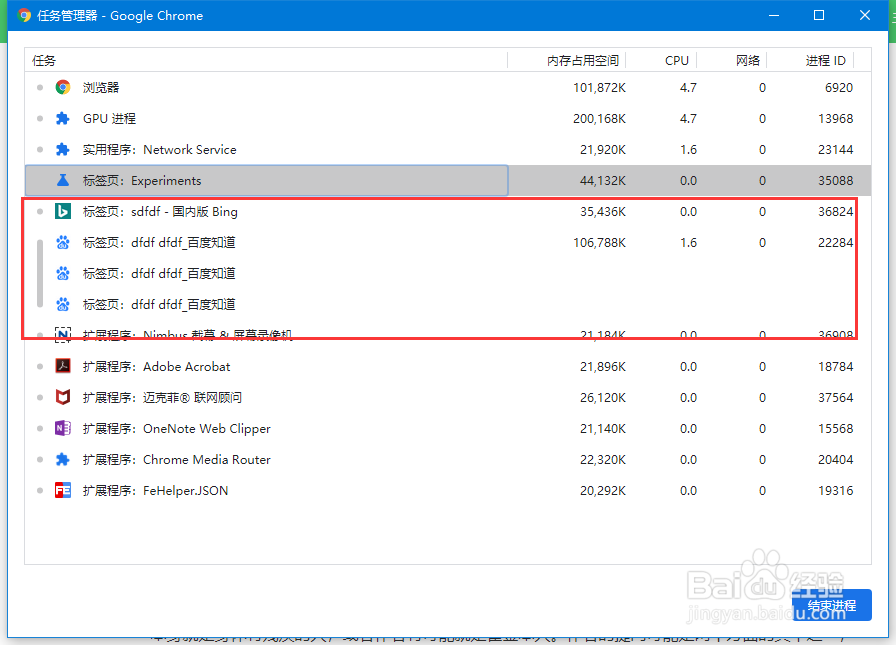Click process ID 18784
The height and width of the screenshot is (645, 896).
click(x=835, y=366)
